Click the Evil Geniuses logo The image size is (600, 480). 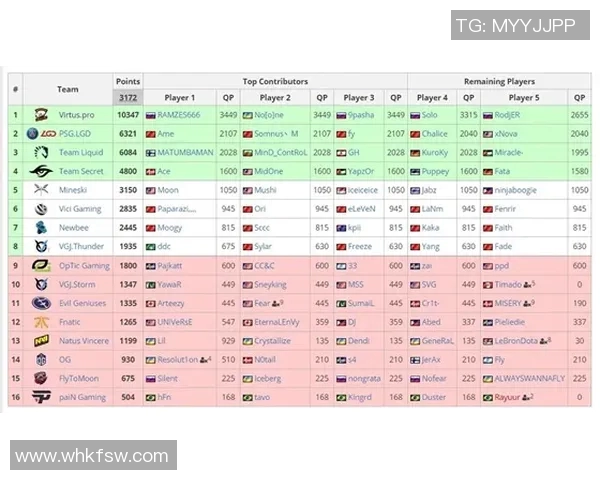tap(40, 303)
